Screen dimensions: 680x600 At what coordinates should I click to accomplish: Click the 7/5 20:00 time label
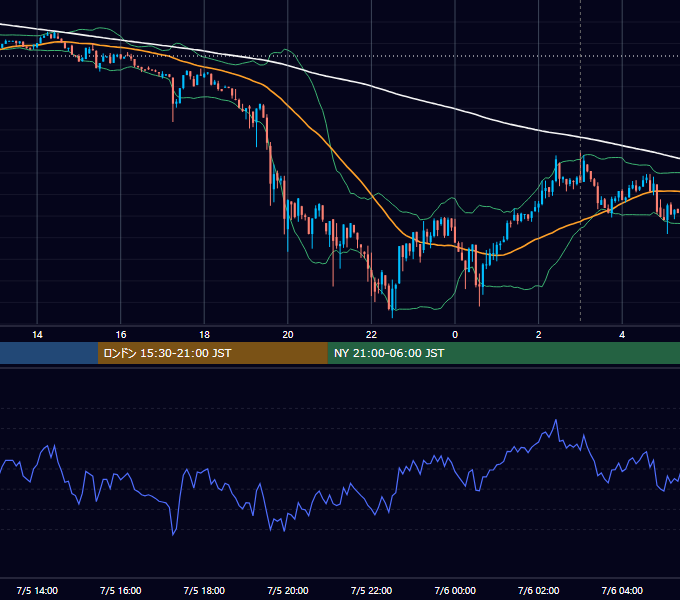tap(288, 590)
